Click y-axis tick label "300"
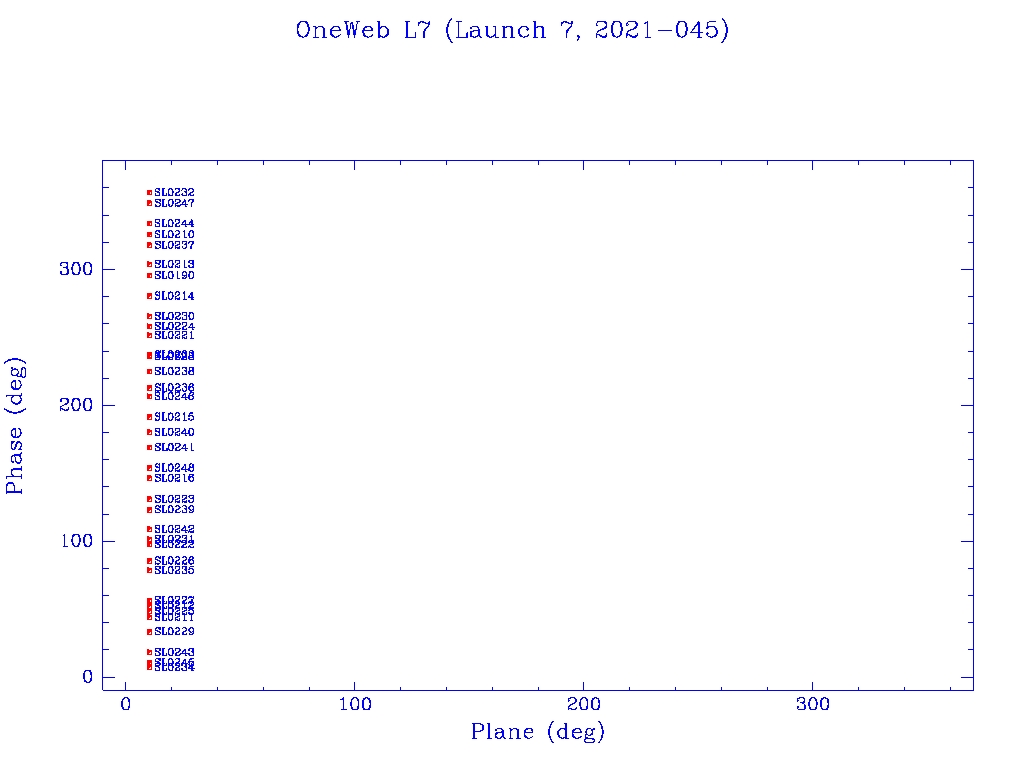1024x768 pixels. click(76, 269)
